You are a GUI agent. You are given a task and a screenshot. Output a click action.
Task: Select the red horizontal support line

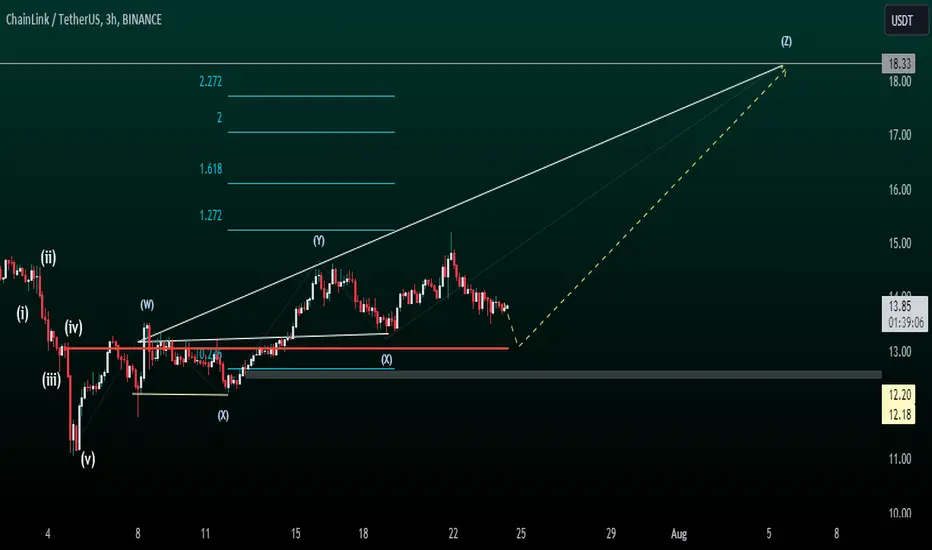288,348
